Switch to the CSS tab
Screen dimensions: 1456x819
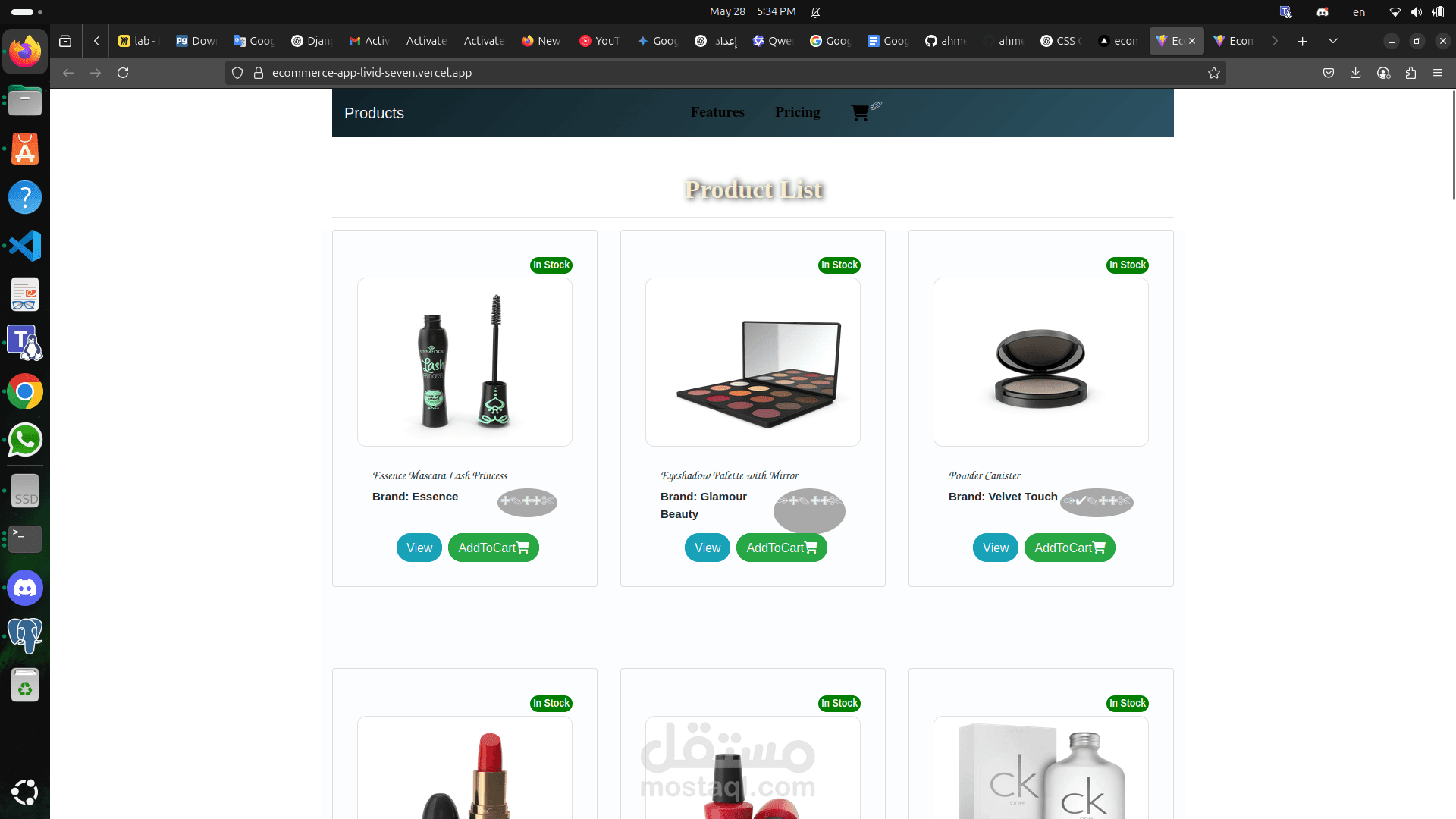click(x=1061, y=41)
